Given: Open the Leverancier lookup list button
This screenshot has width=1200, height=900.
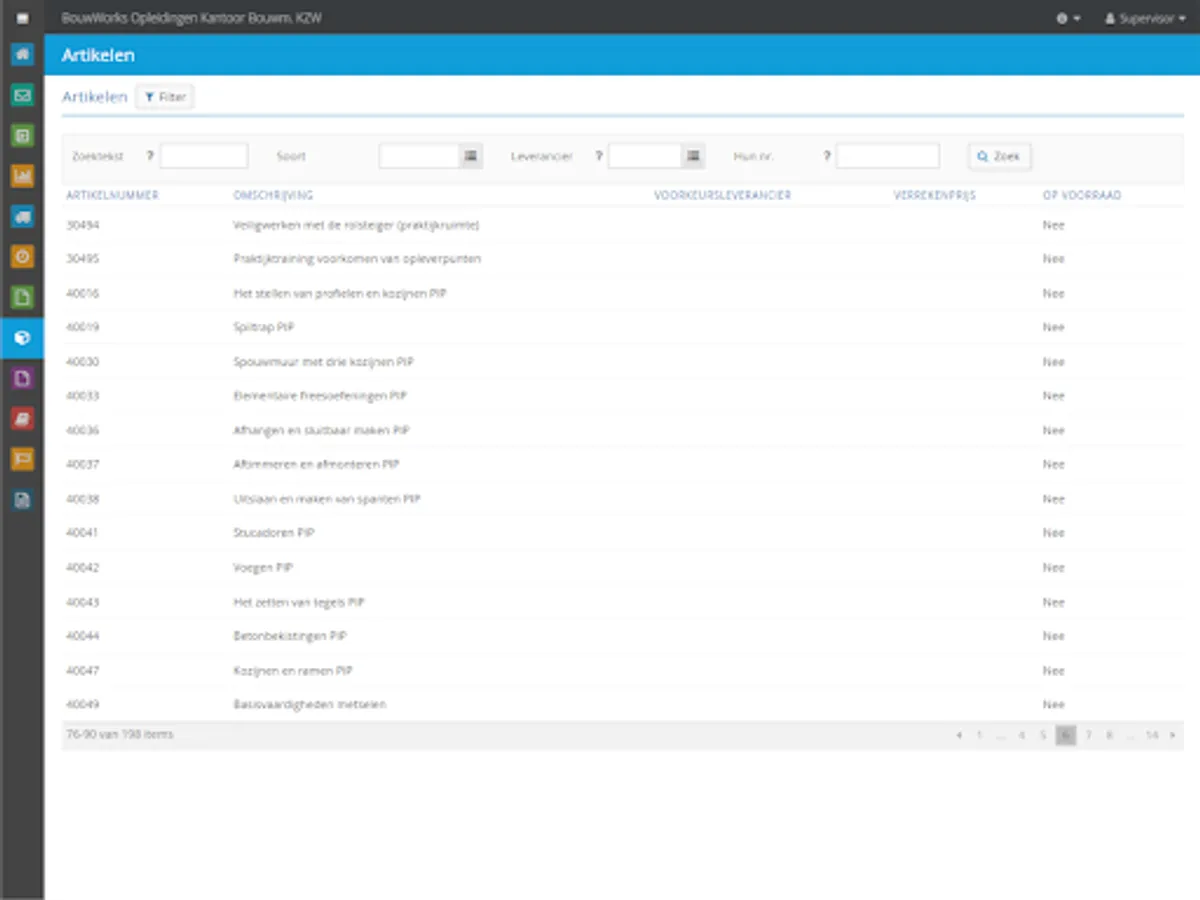Looking at the screenshot, I should pos(693,156).
